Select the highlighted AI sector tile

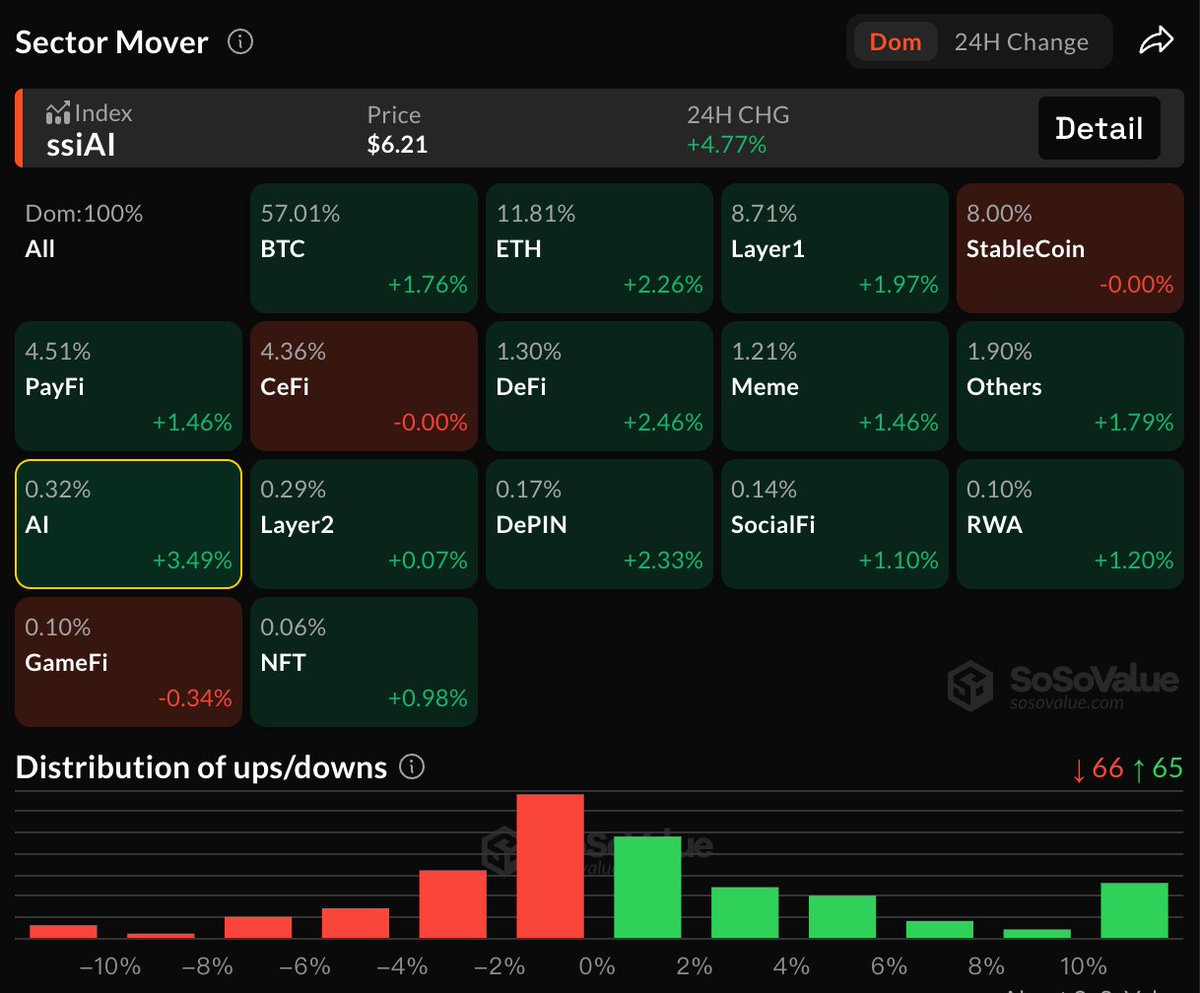pos(128,524)
